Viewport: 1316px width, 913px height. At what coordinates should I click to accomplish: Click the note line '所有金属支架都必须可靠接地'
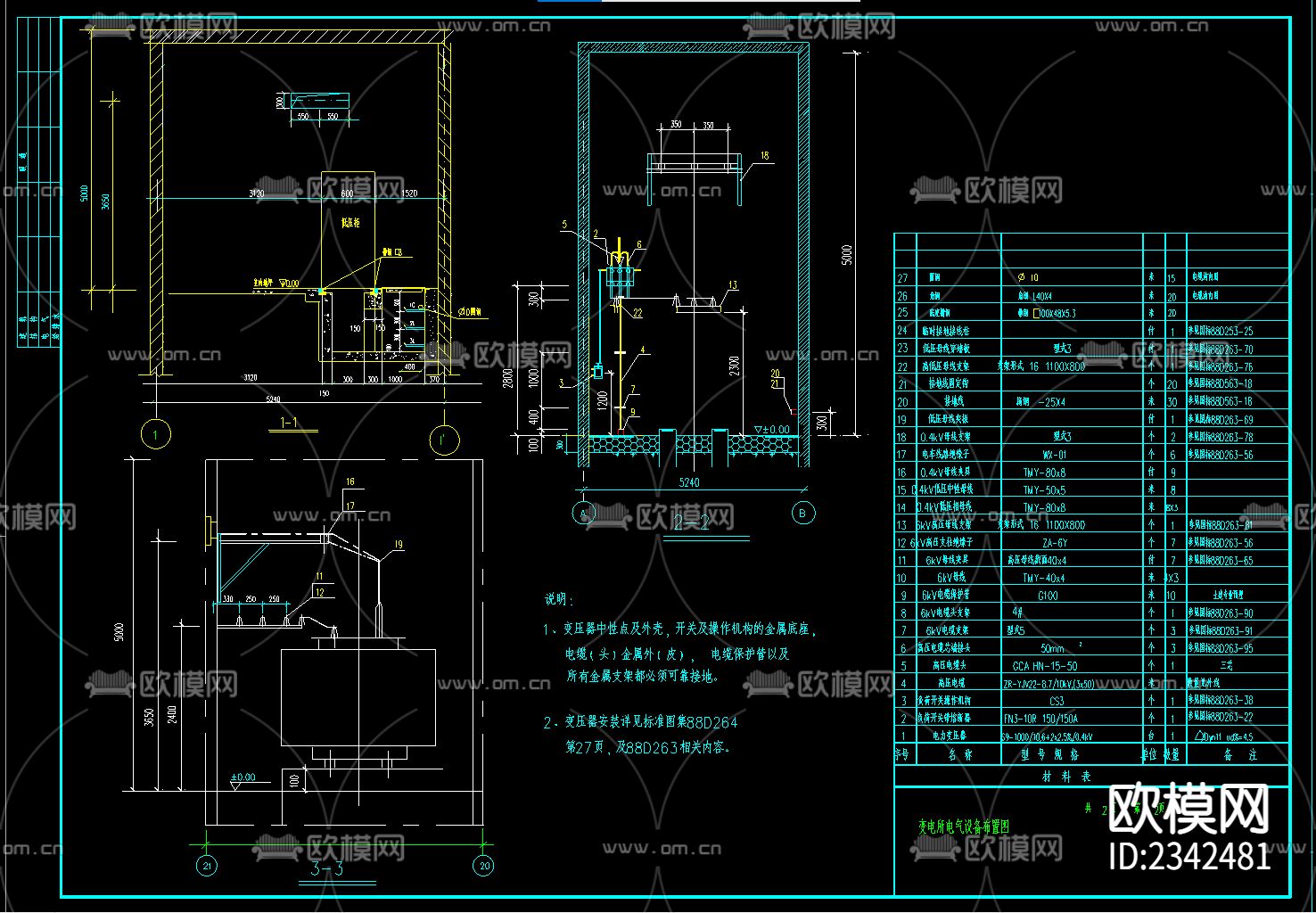pyautogui.click(x=644, y=678)
